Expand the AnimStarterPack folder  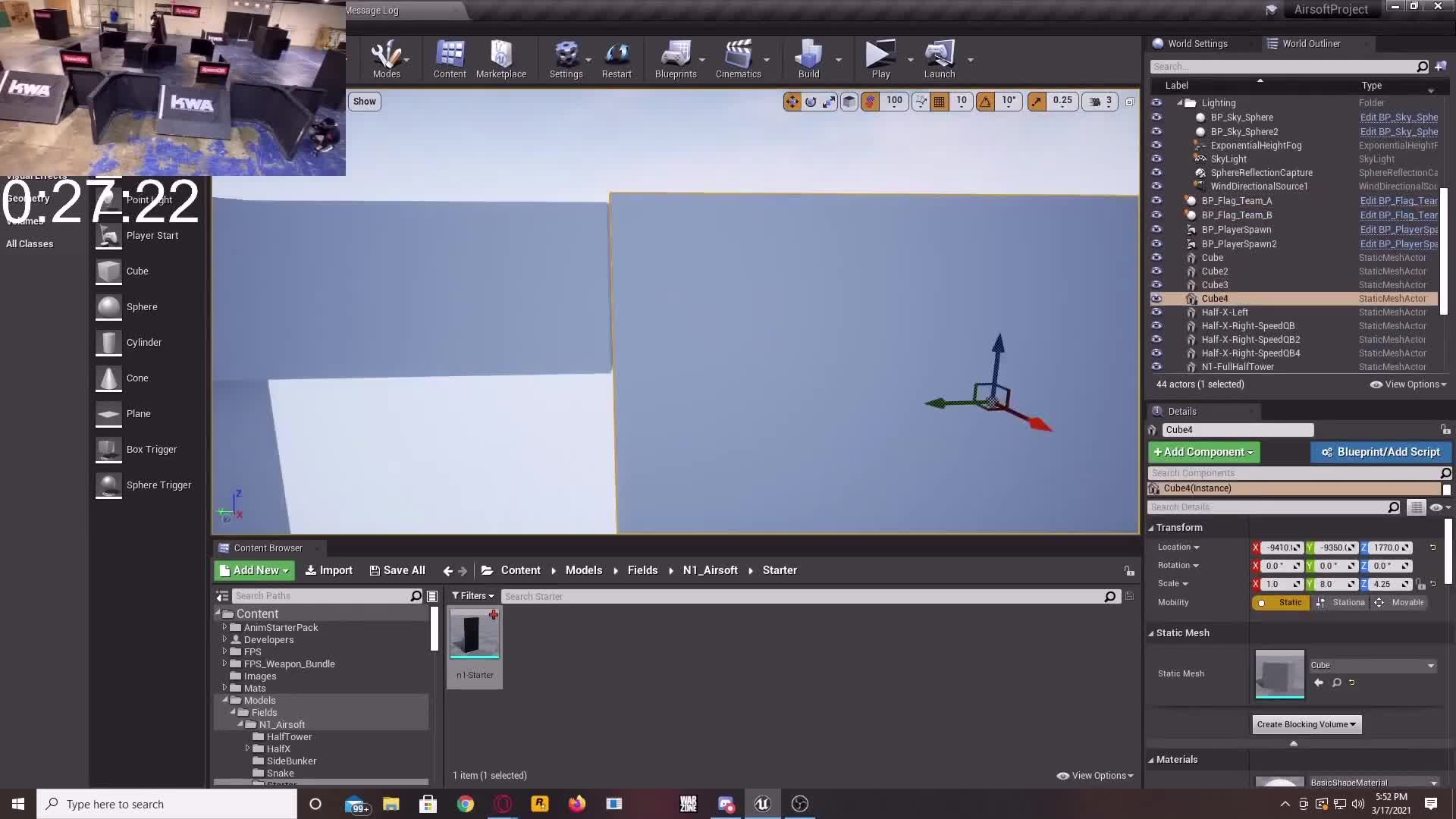coord(224,628)
